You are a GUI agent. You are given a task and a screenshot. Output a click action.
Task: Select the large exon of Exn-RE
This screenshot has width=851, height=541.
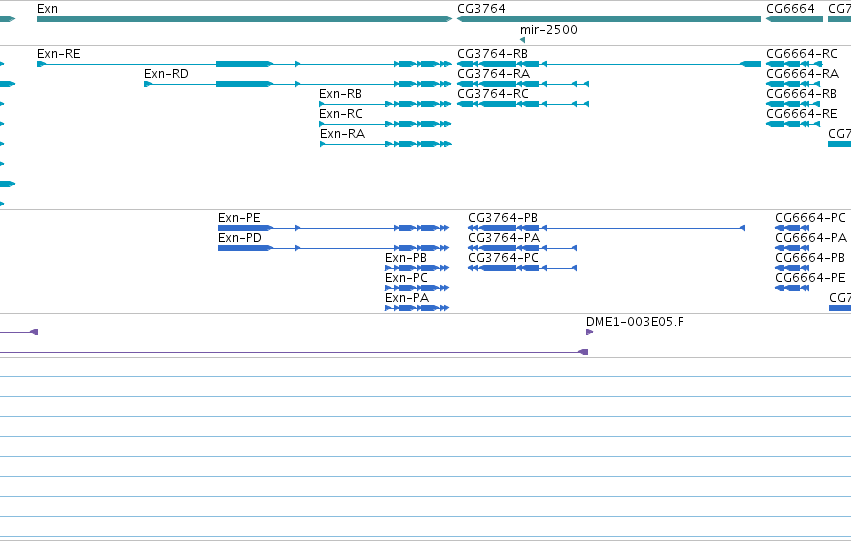(x=244, y=64)
